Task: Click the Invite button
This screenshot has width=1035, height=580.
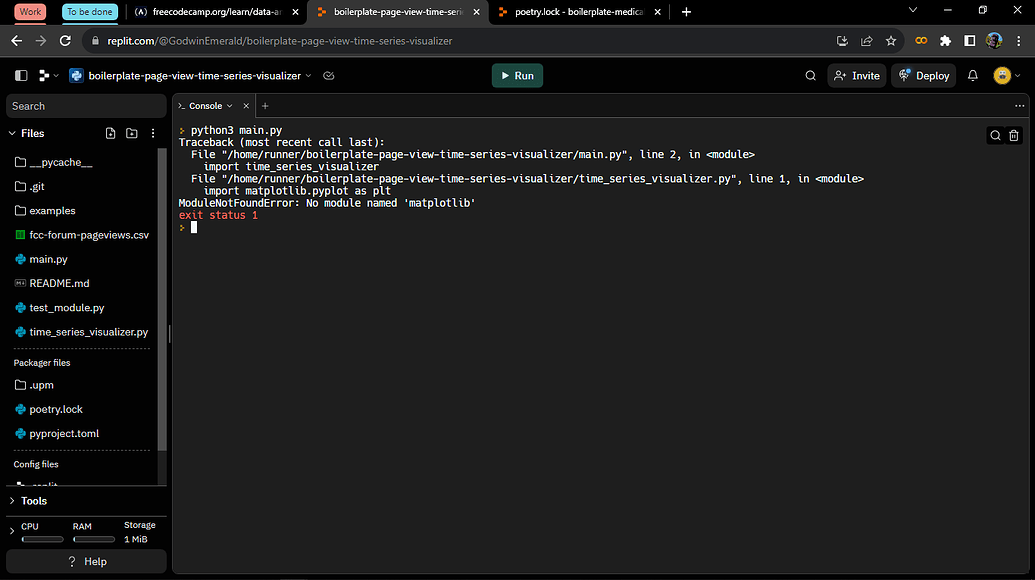Action: (x=857, y=75)
